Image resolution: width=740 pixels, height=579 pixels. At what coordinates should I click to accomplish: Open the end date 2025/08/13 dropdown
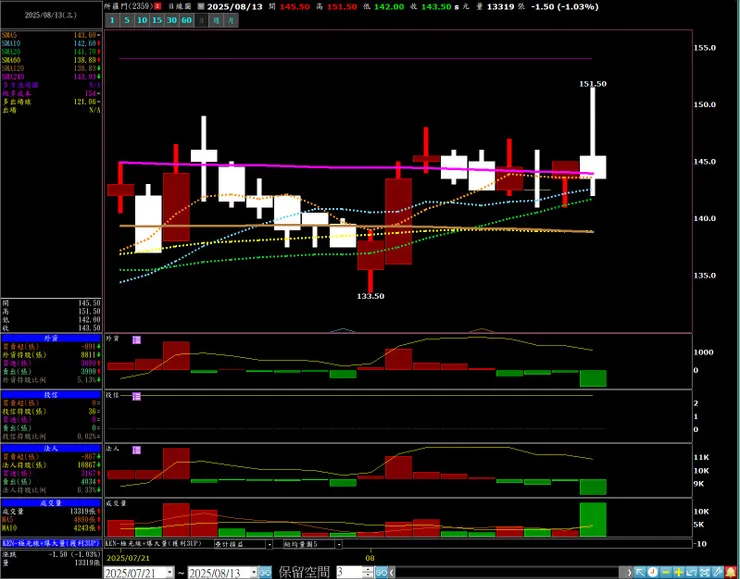[253, 573]
